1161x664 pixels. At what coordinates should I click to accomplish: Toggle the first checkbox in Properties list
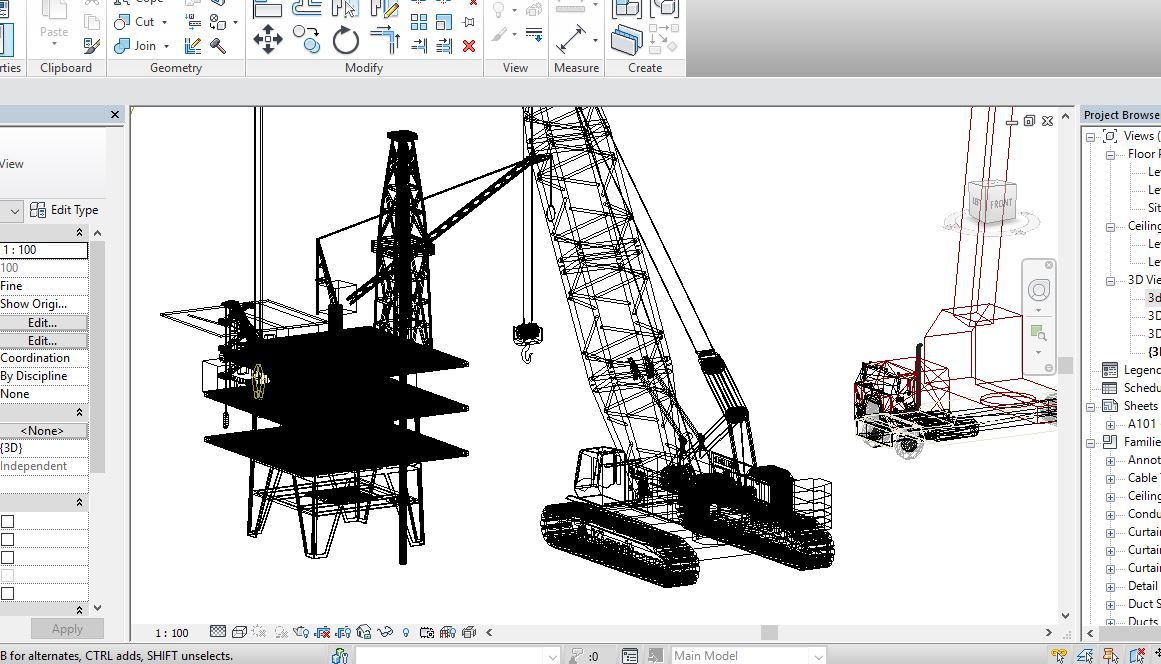[x=8, y=522]
